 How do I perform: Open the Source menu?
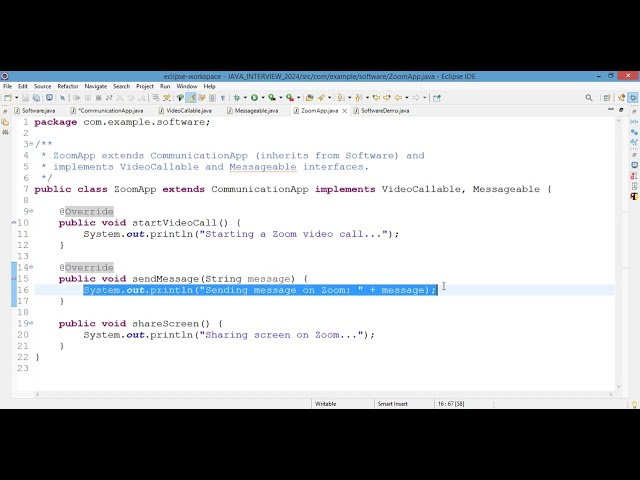point(42,87)
